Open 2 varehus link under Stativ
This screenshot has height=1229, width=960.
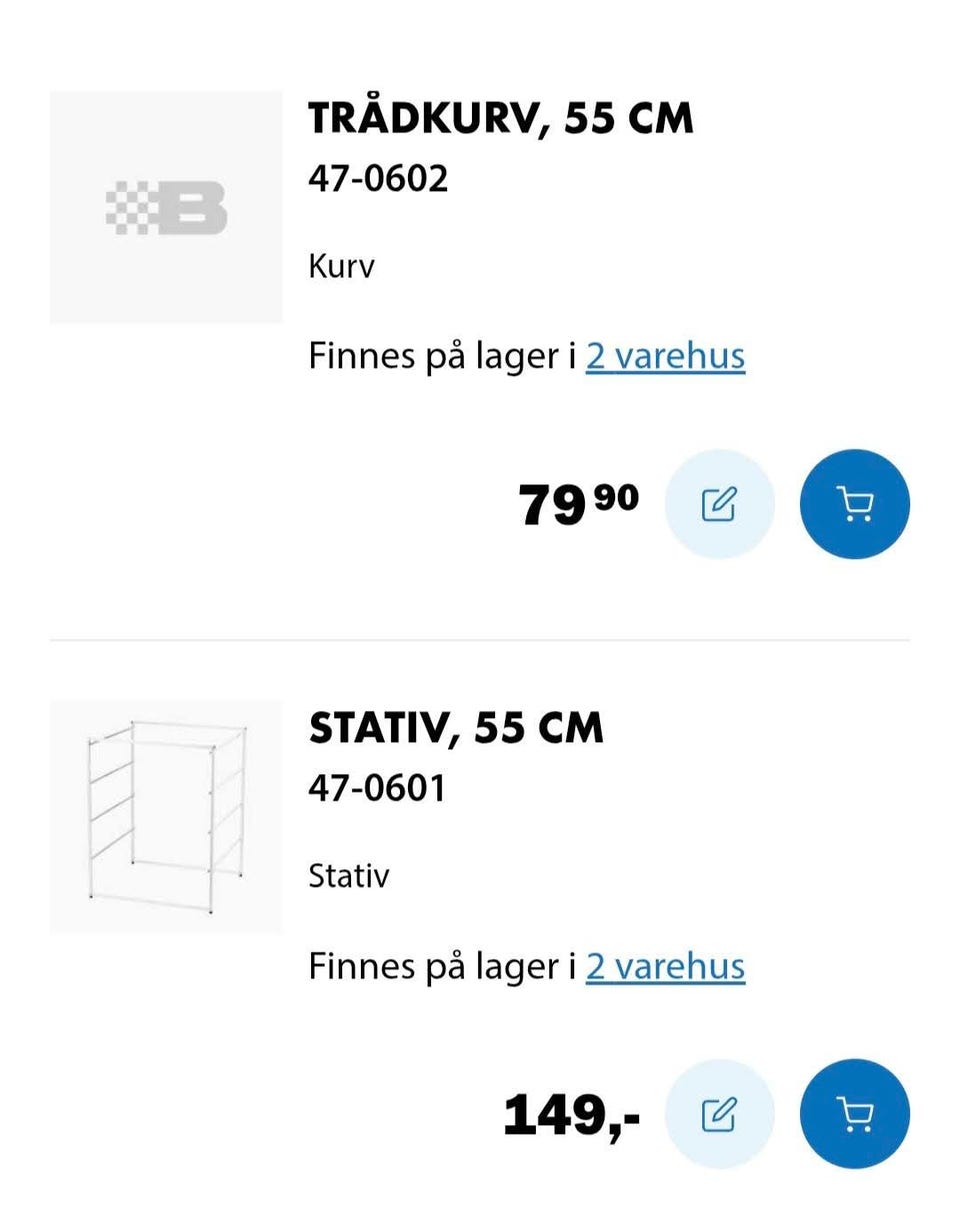[x=665, y=966]
